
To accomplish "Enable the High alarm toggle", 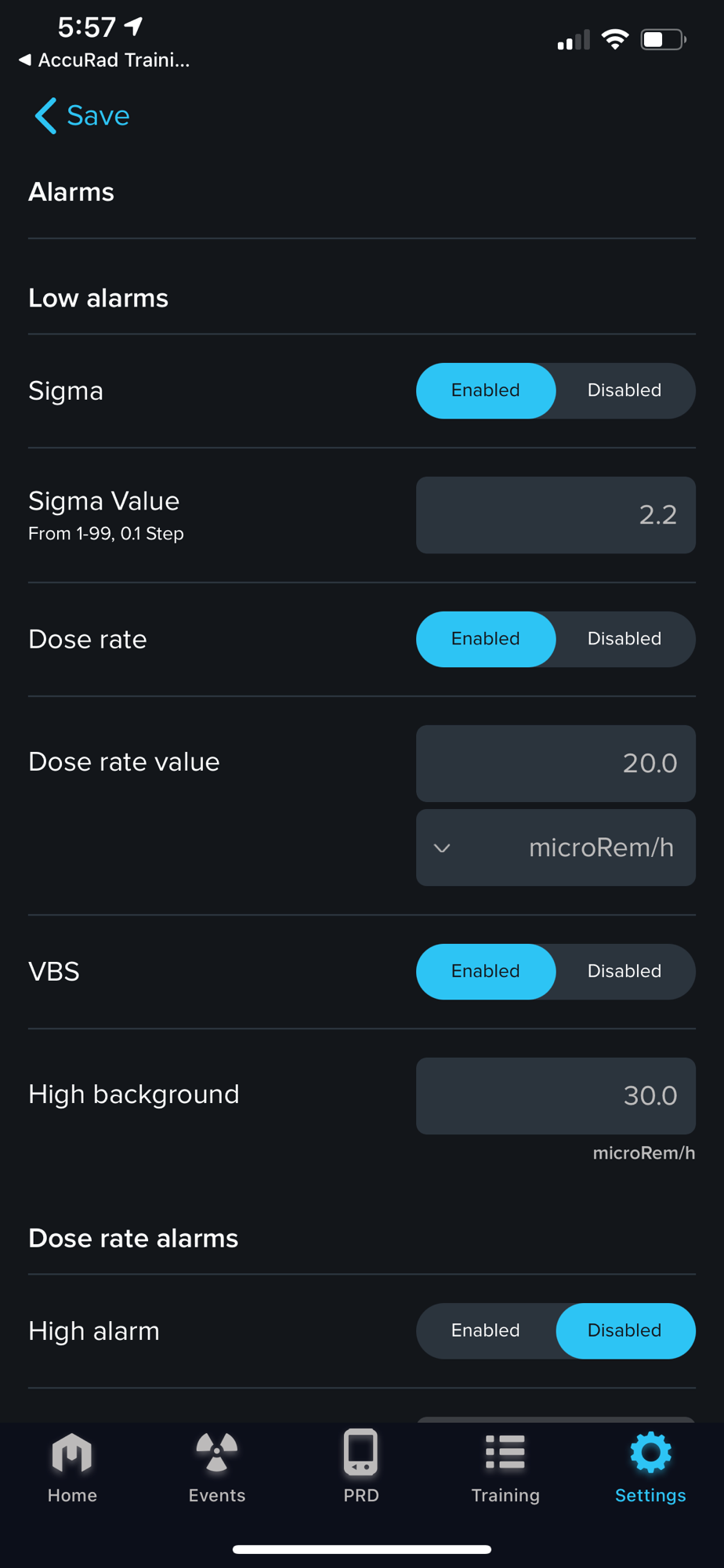I will click(x=486, y=1330).
